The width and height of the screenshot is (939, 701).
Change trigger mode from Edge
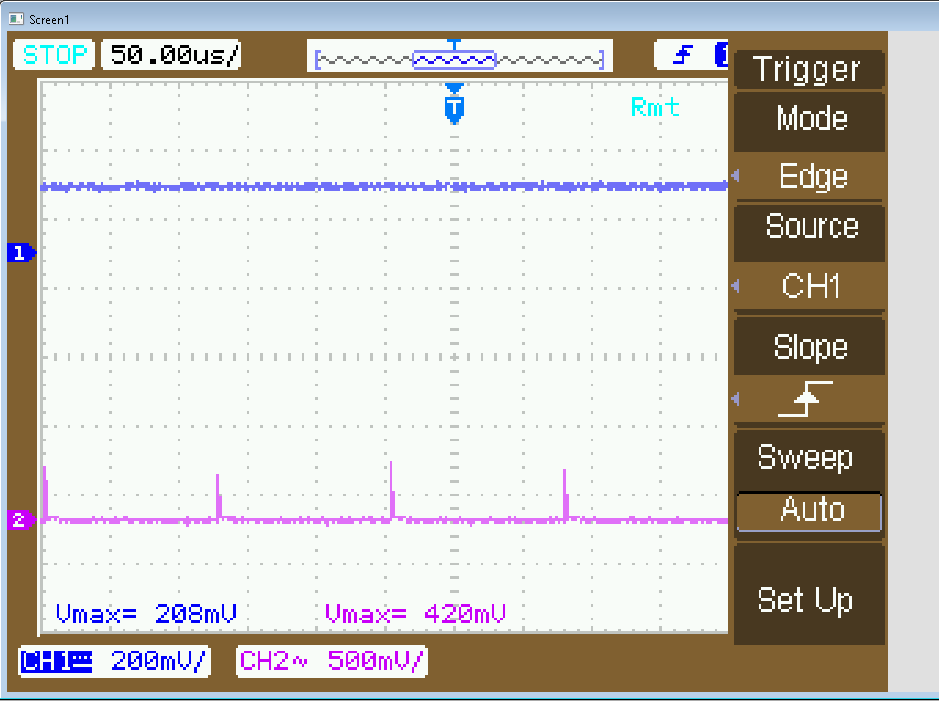(812, 177)
